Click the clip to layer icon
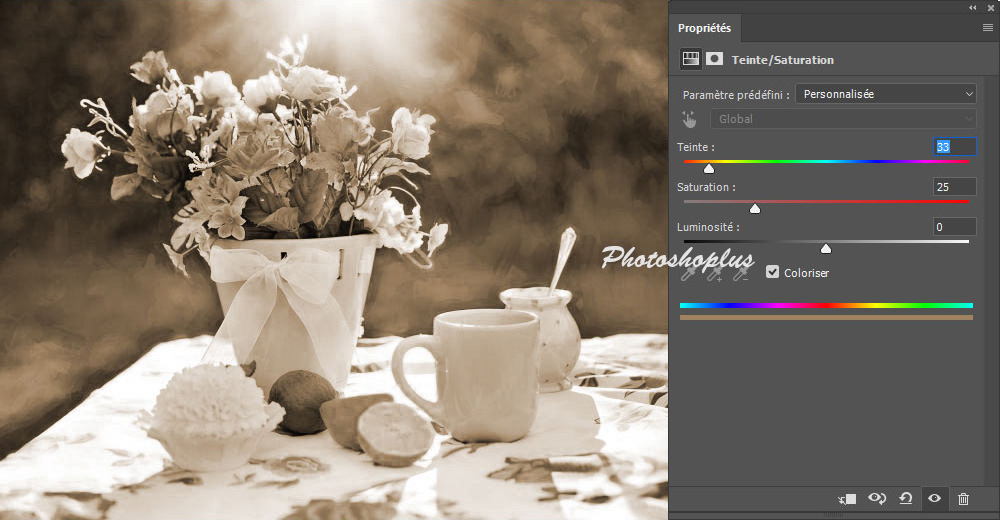1000x520 pixels. [847, 498]
